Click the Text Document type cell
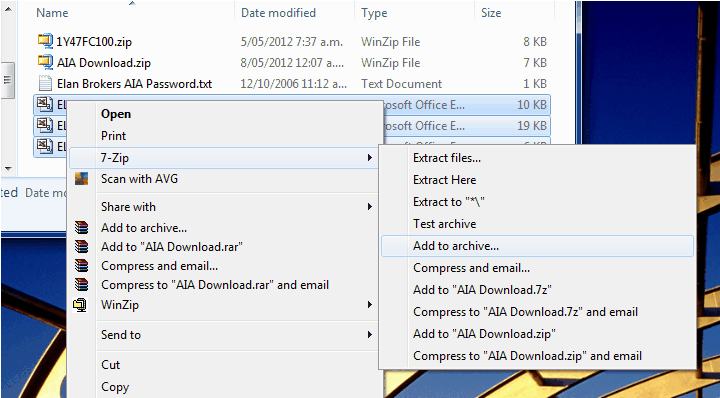720x398 pixels. (401, 84)
